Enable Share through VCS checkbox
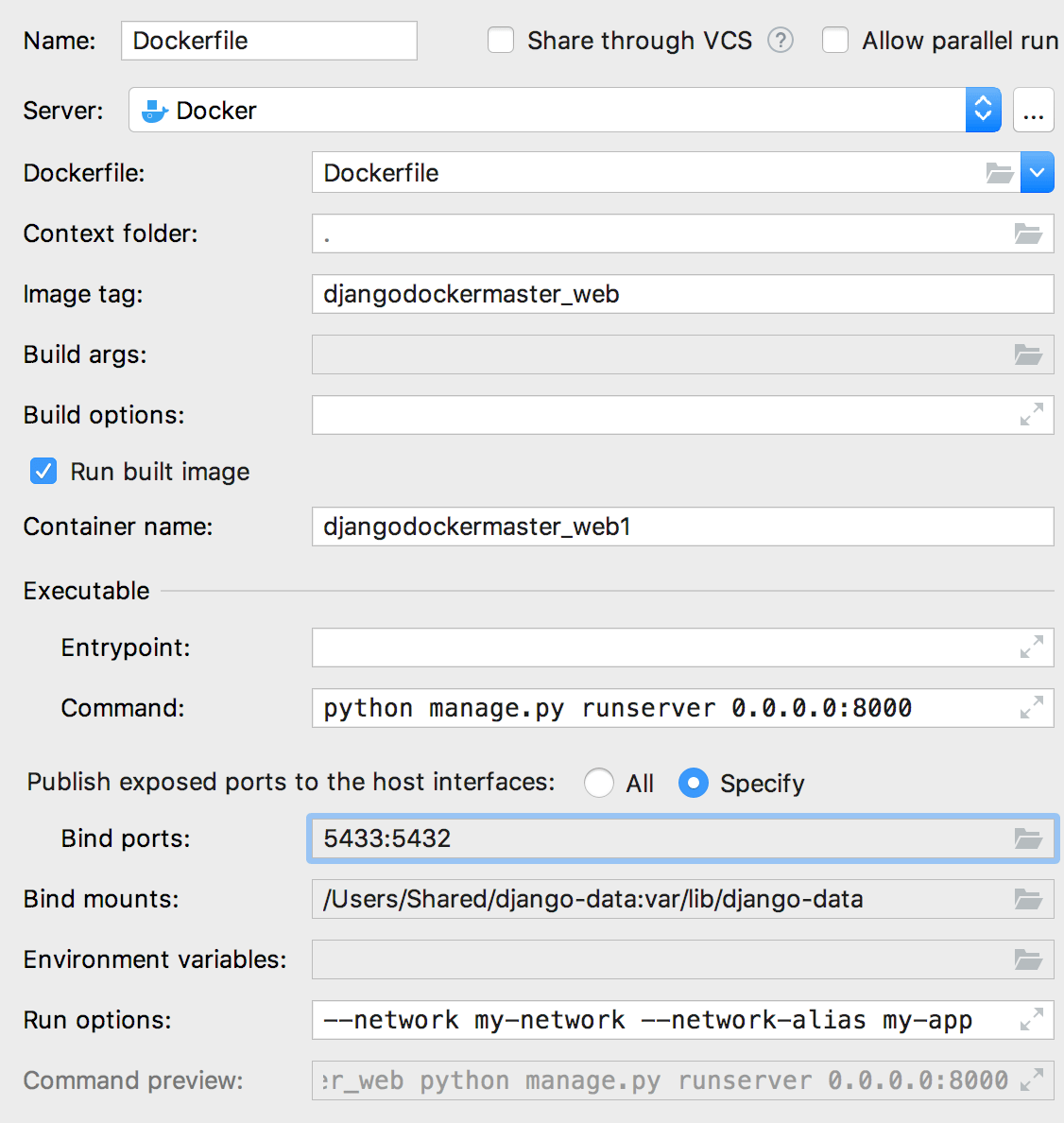Image resolution: width=1064 pixels, height=1123 pixels. pos(501,40)
